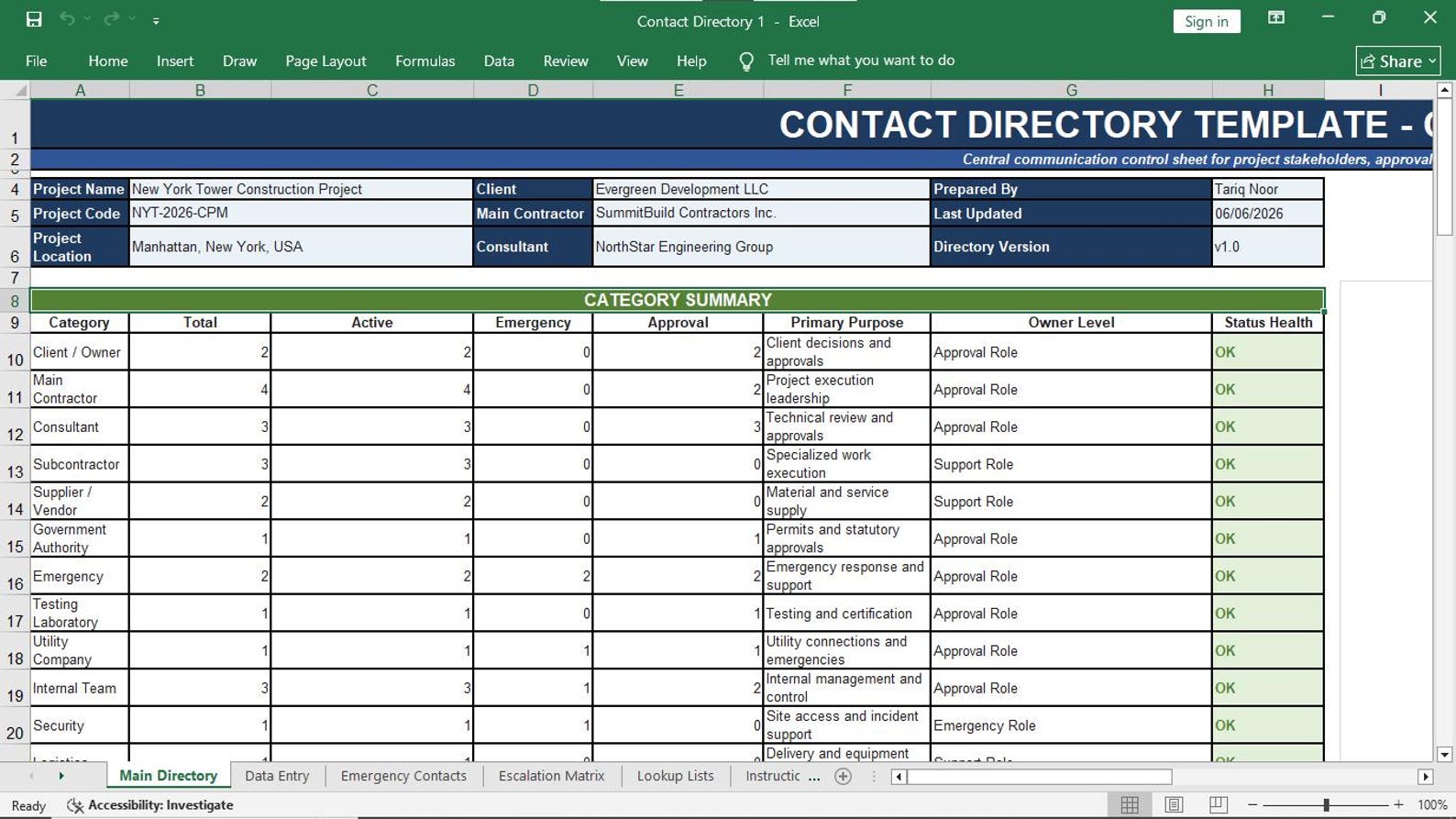Select the Main Directory sheet tab
This screenshot has height=819, width=1456.
(168, 776)
